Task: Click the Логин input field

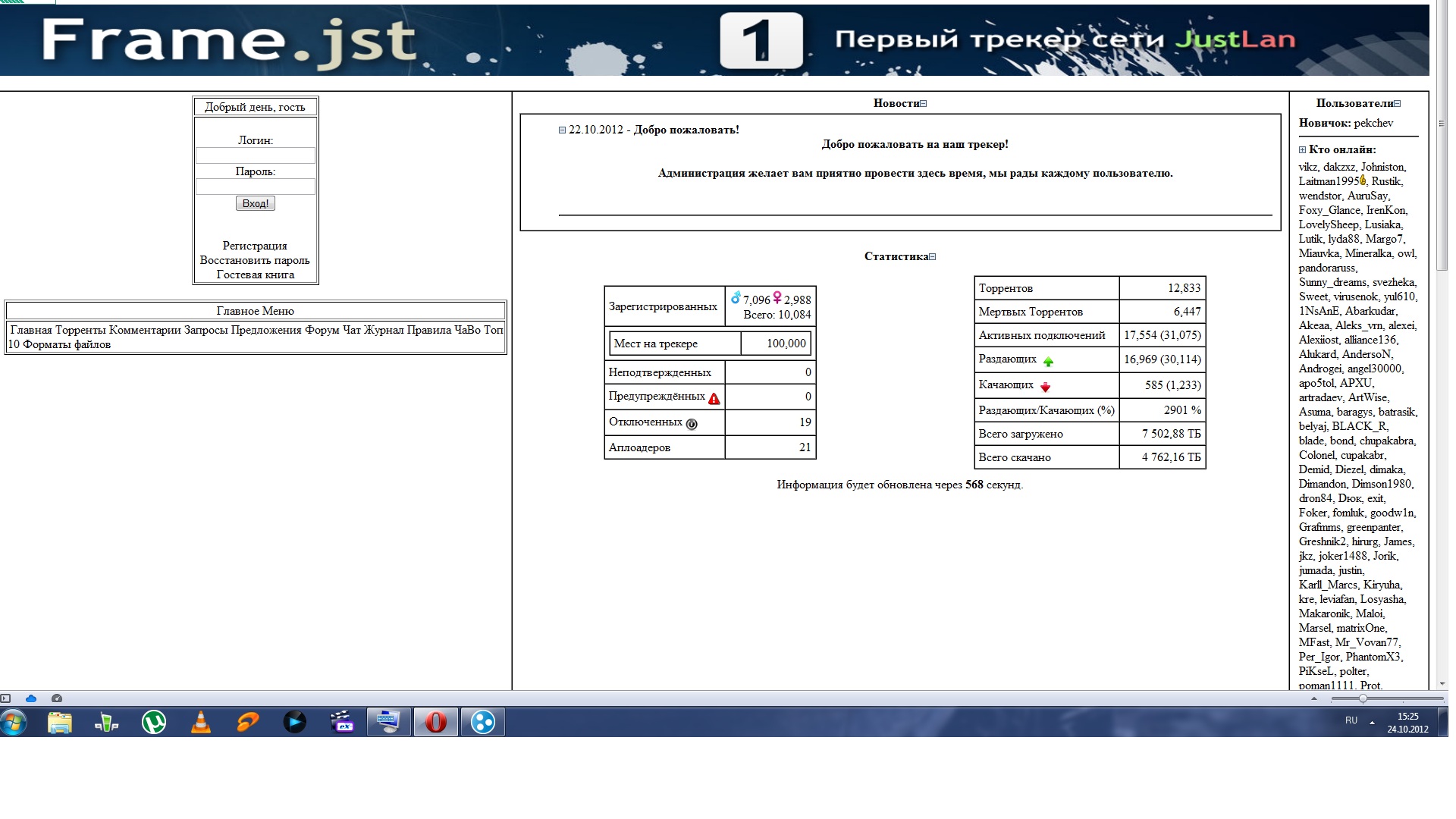Action: click(x=256, y=155)
